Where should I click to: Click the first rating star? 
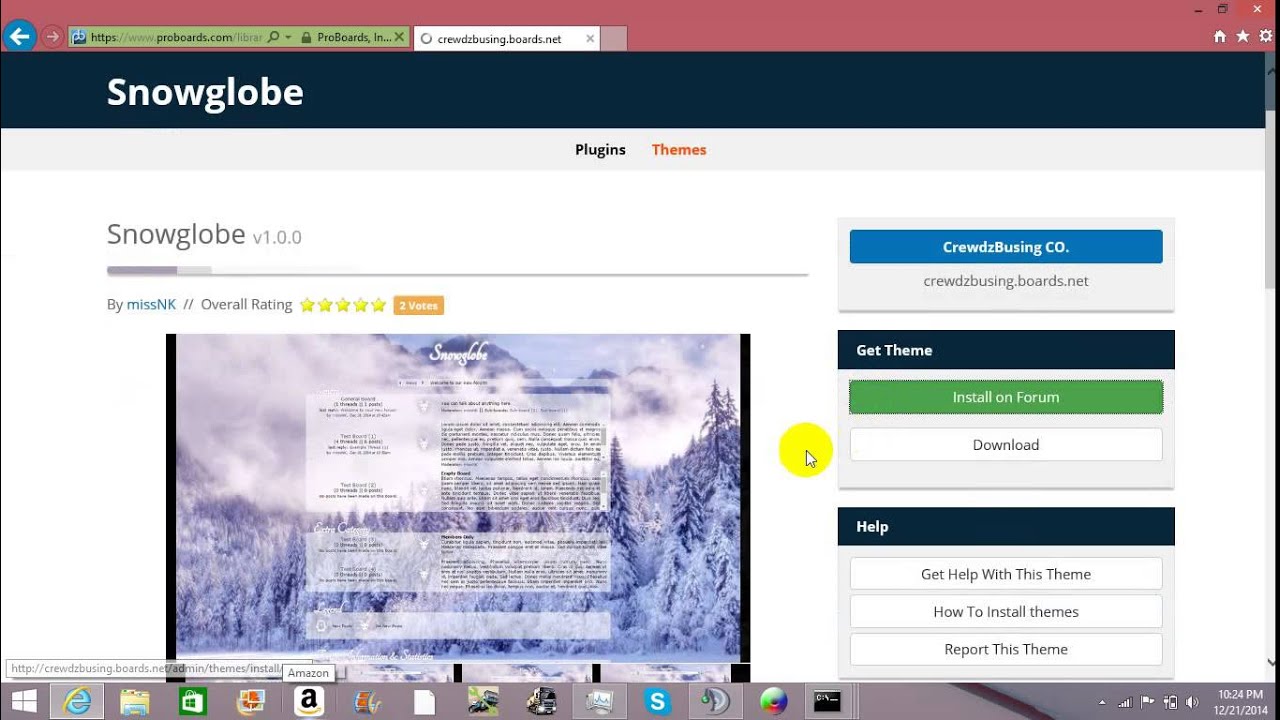307,306
